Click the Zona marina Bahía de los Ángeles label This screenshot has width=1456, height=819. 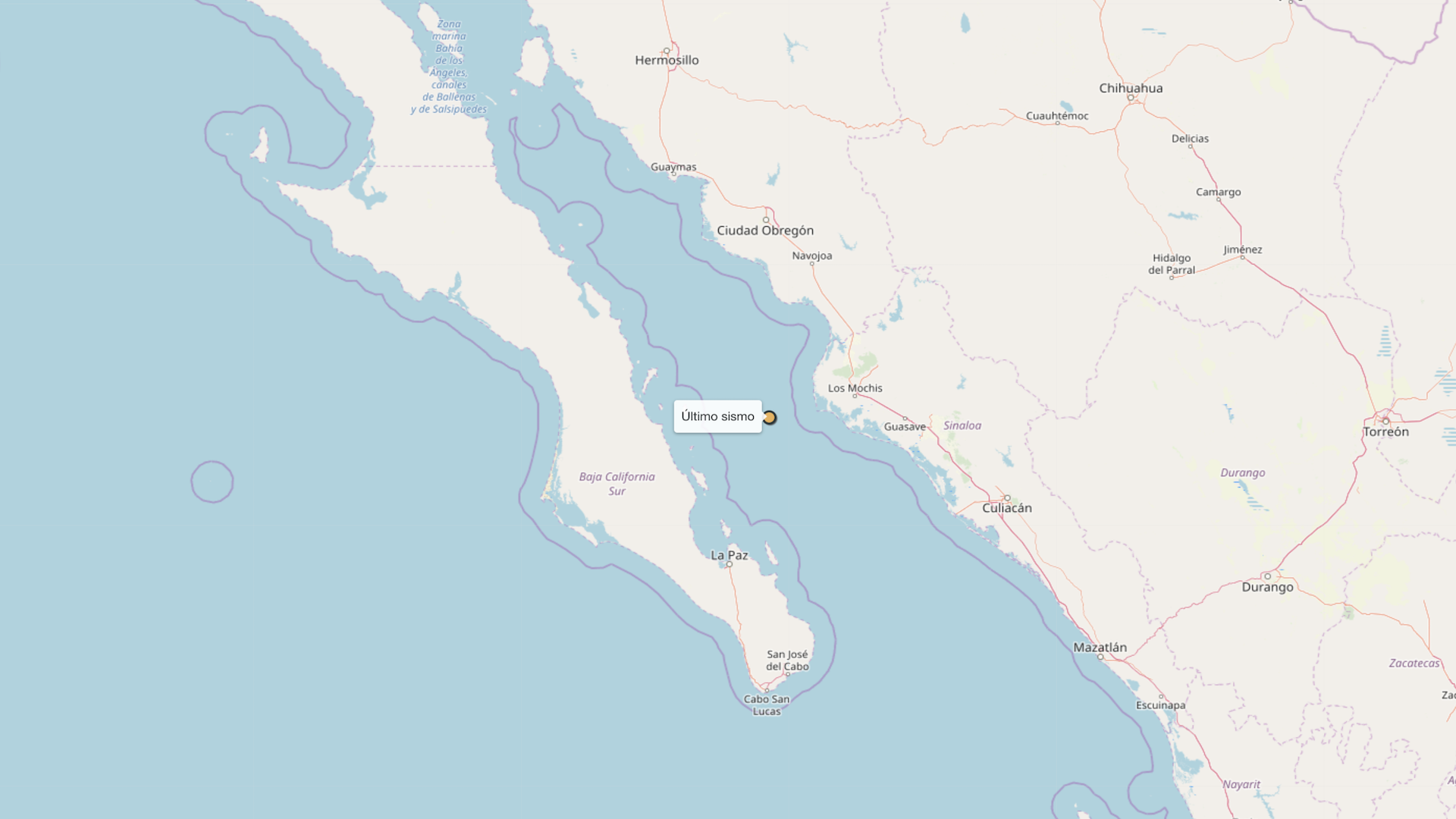449,67
